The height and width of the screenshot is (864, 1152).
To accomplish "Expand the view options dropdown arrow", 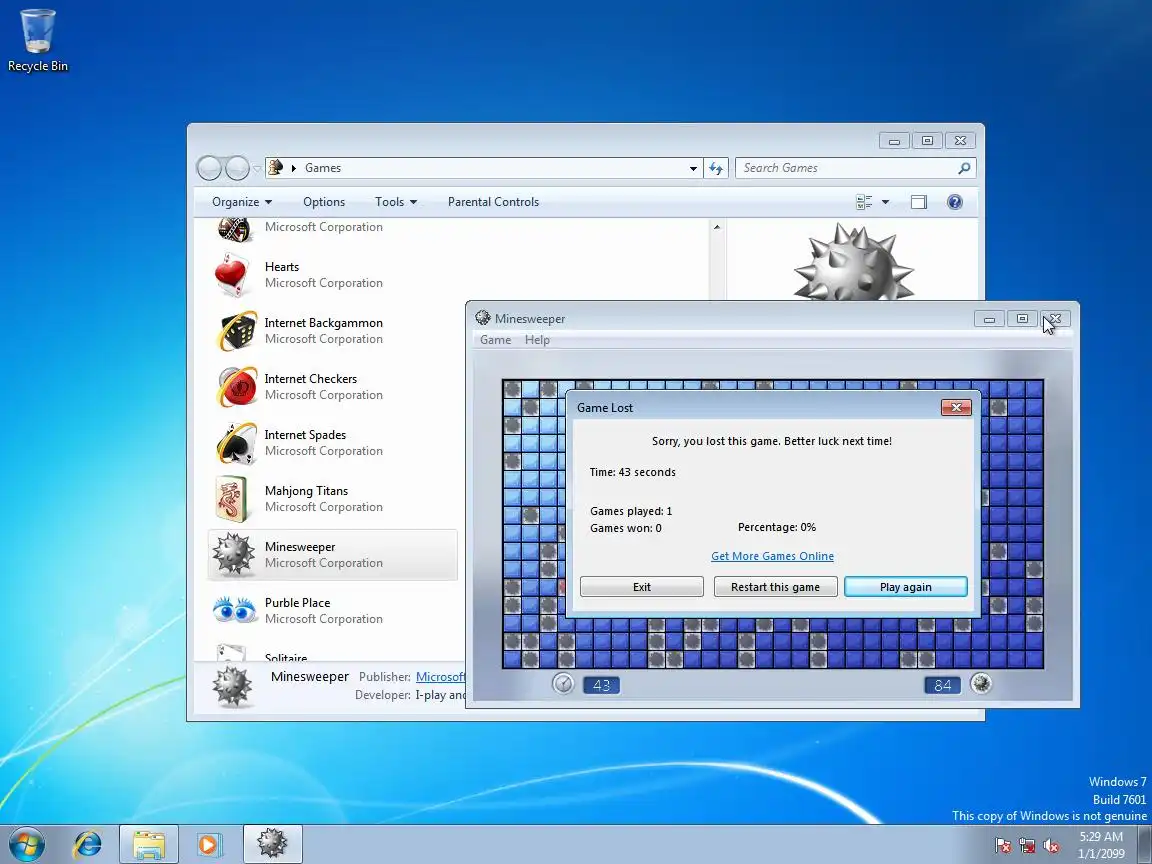I will click(885, 202).
